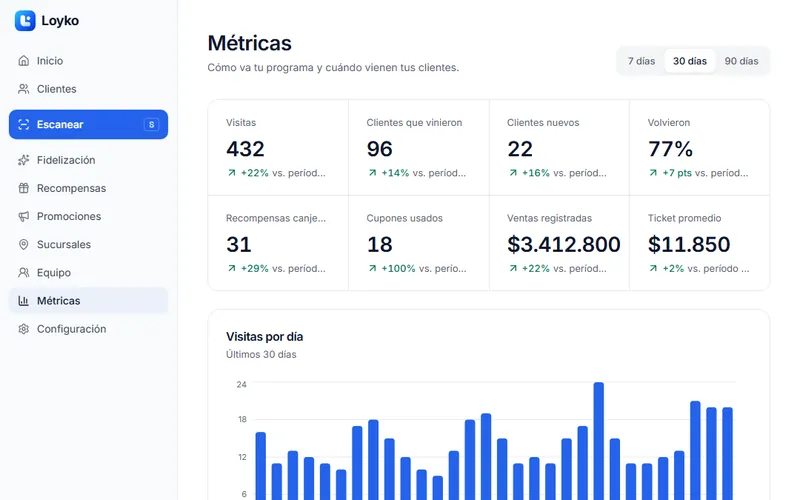Click the Equipo team icon
The image size is (800, 500).
(23, 272)
